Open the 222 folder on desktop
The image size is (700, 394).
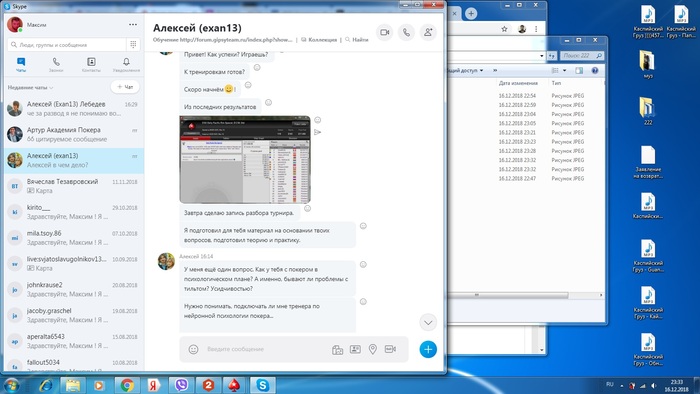648,111
